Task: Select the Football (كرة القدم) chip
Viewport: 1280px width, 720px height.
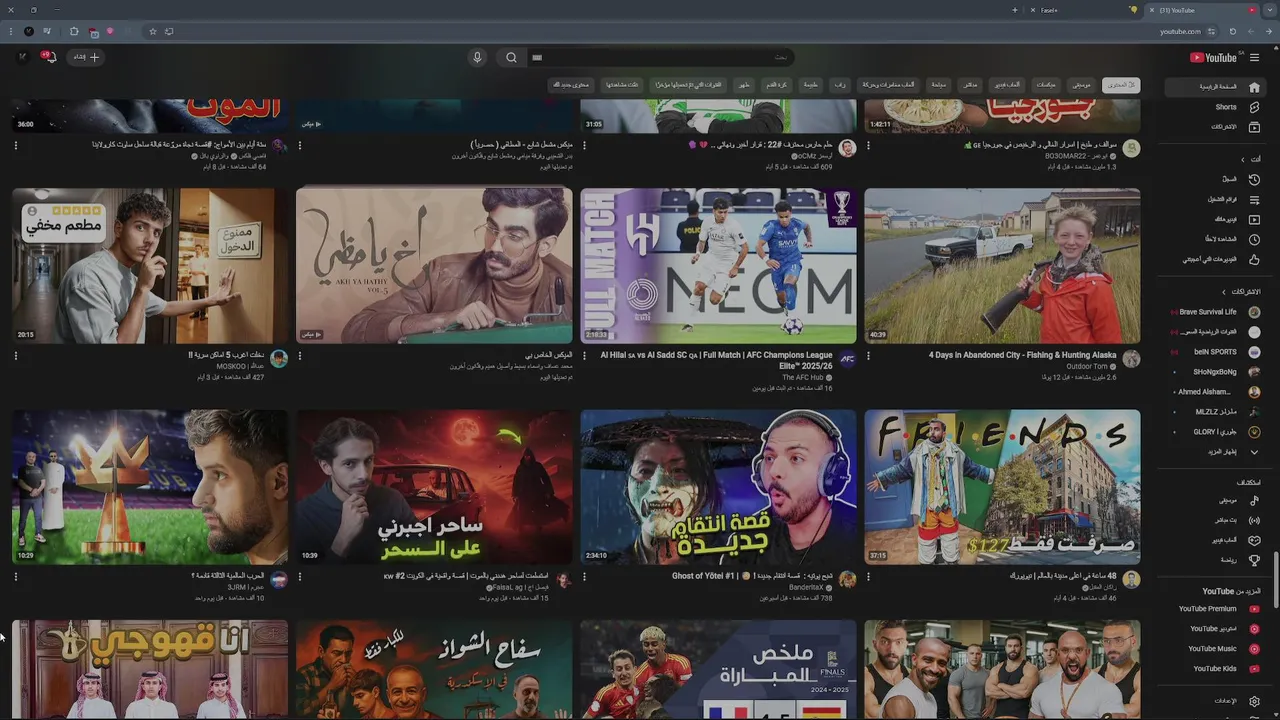Action: (776, 85)
